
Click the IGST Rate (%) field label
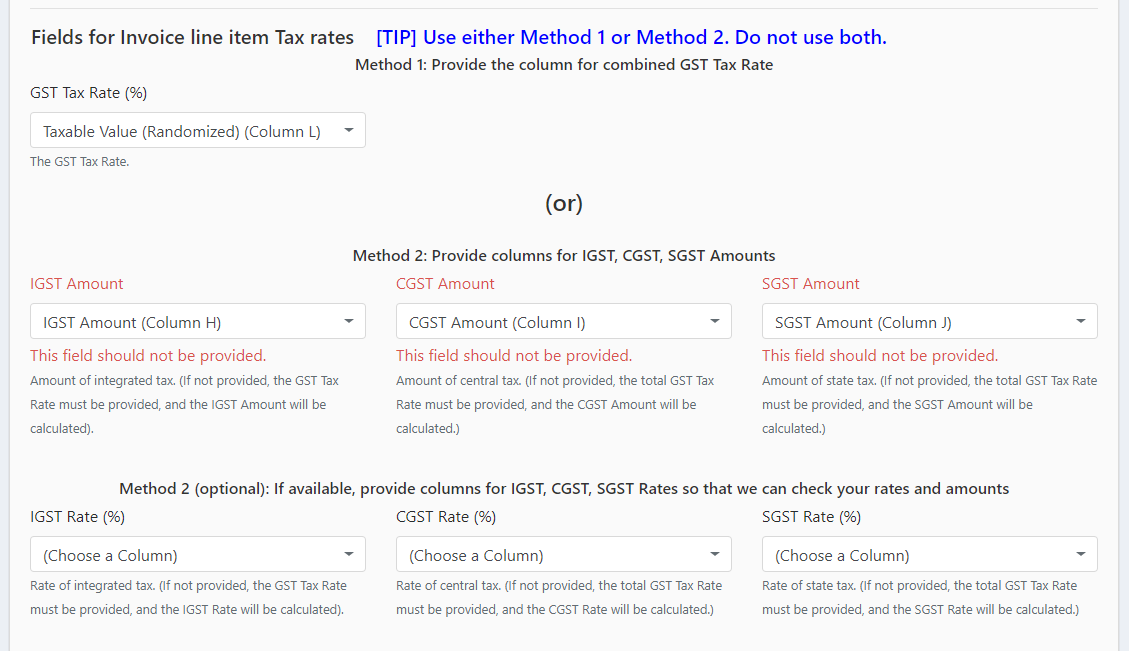click(77, 517)
